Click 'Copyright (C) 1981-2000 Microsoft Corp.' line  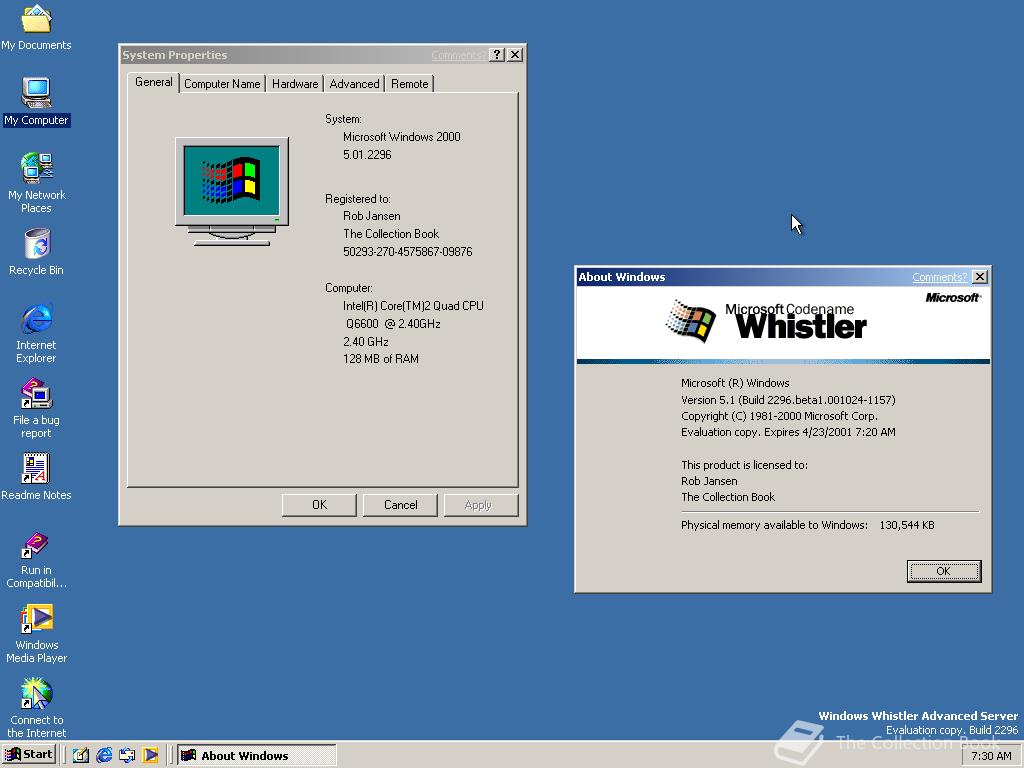(779, 416)
